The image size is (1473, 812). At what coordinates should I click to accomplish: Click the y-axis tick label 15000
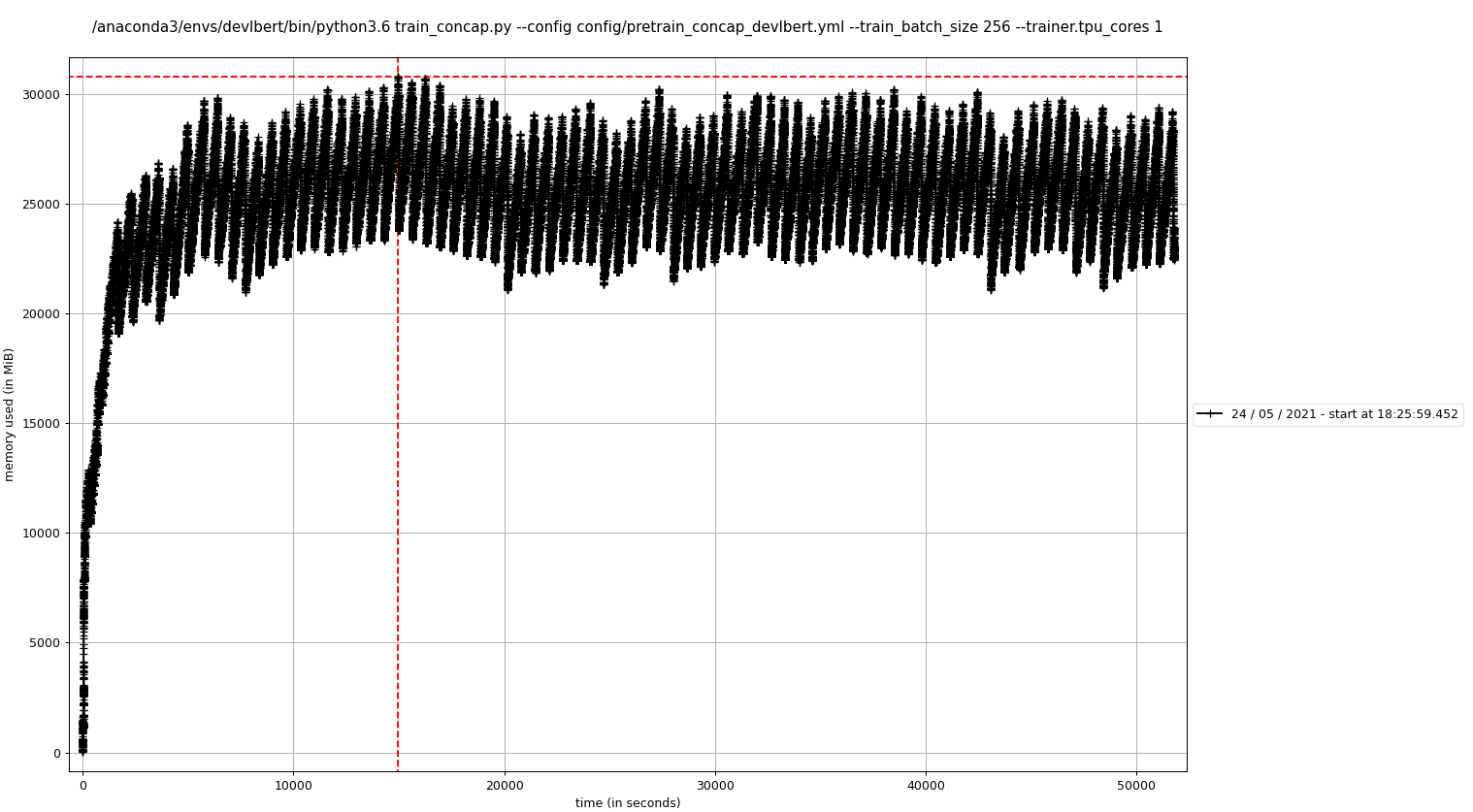point(42,423)
